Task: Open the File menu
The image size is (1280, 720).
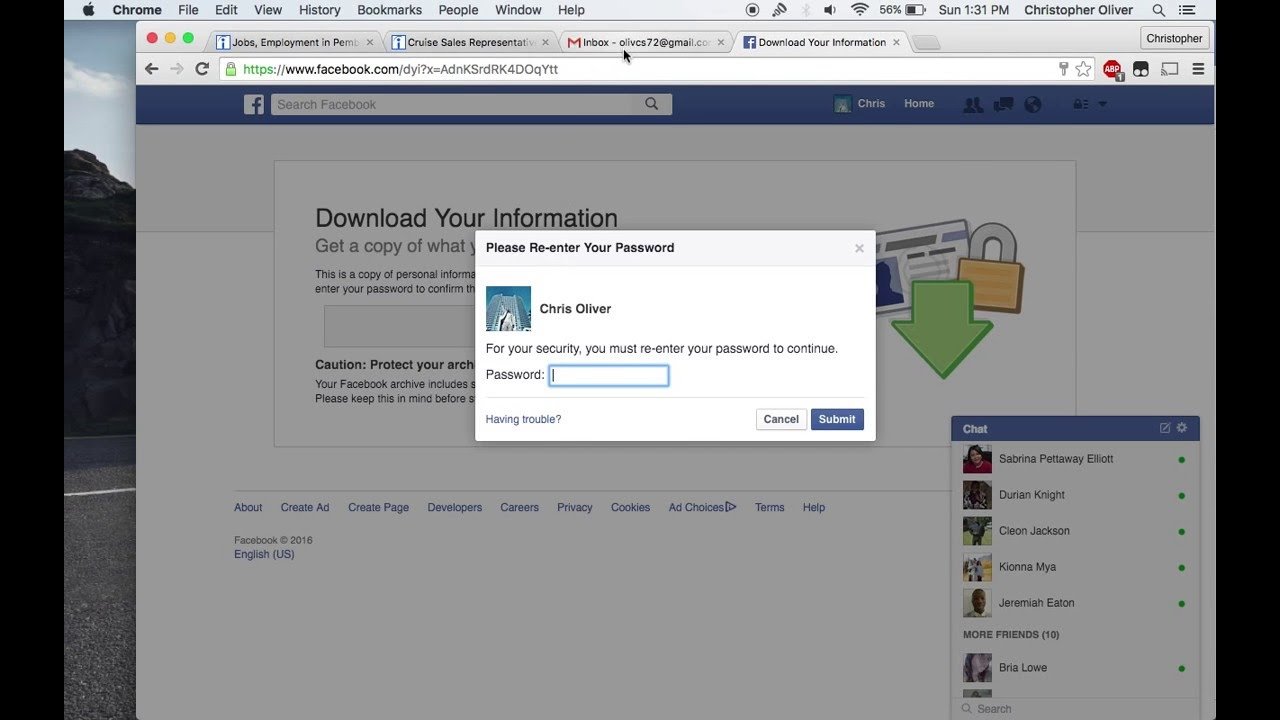Action: (x=188, y=10)
